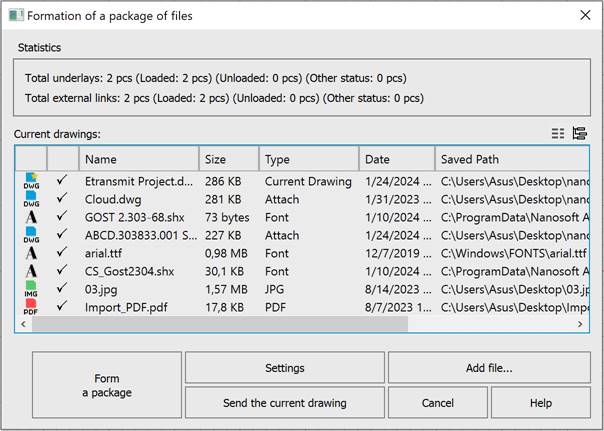Switch to tree view icon
The height and width of the screenshot is (431, 604).
coord(580,133)
